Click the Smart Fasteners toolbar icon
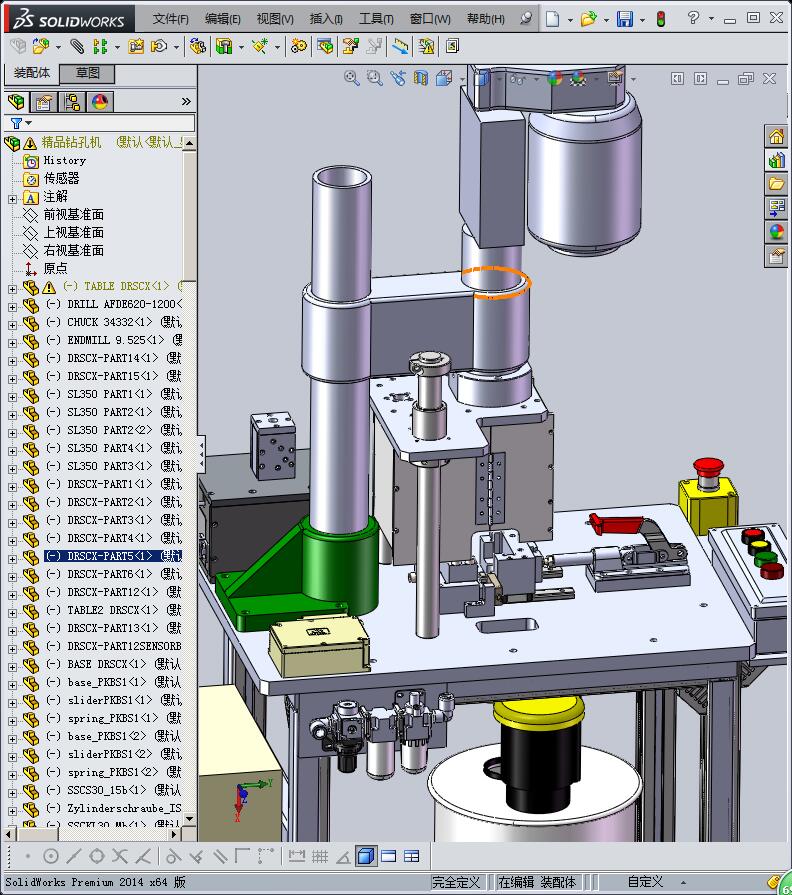Viewport: 792px width, 895px height. click(x=136, y=46)
